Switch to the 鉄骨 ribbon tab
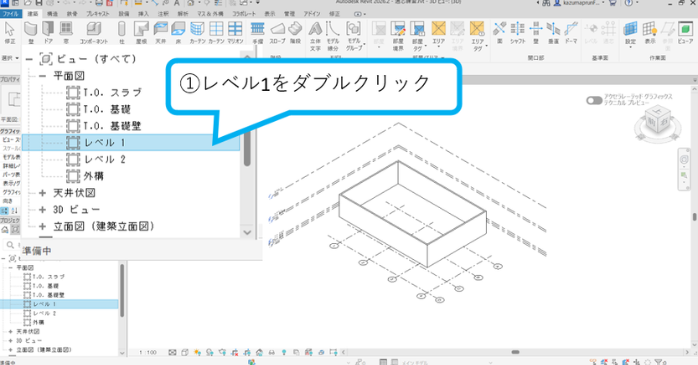The image size is (698, 365). pyautogui.click(x=72, y=14)
